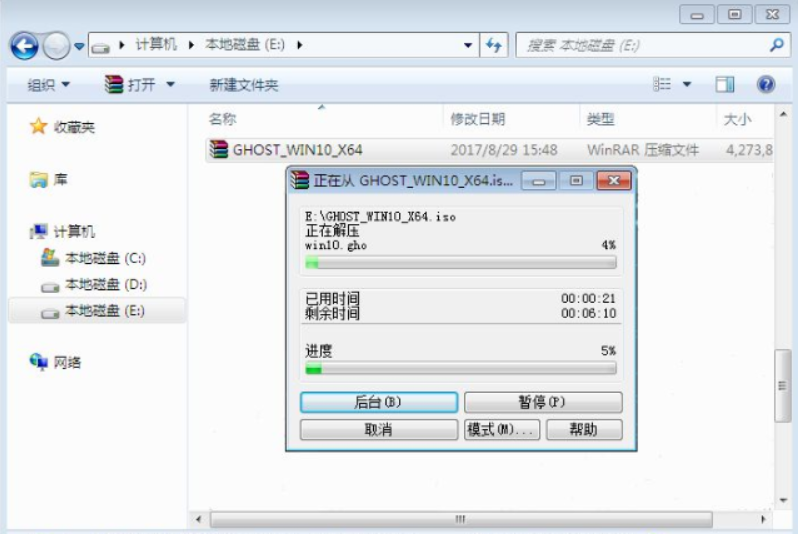Click the E:\GHOST_WIN10_X64.iso path text

(x=380, y=217)
